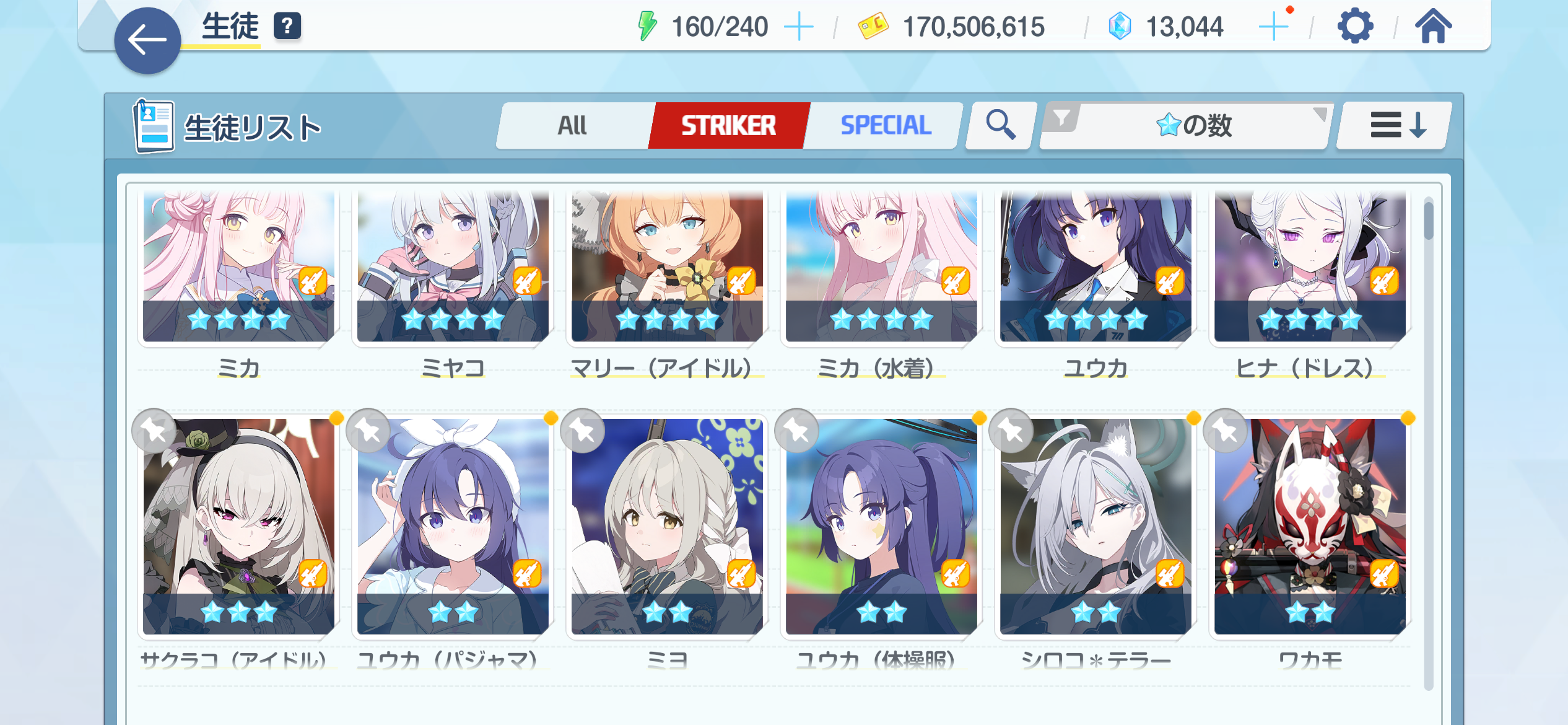The width and height of the screenshot is (1568, 725).
Task: Open settings with the gear icon
Action: pyautogui.click(x=1355, y=27)
